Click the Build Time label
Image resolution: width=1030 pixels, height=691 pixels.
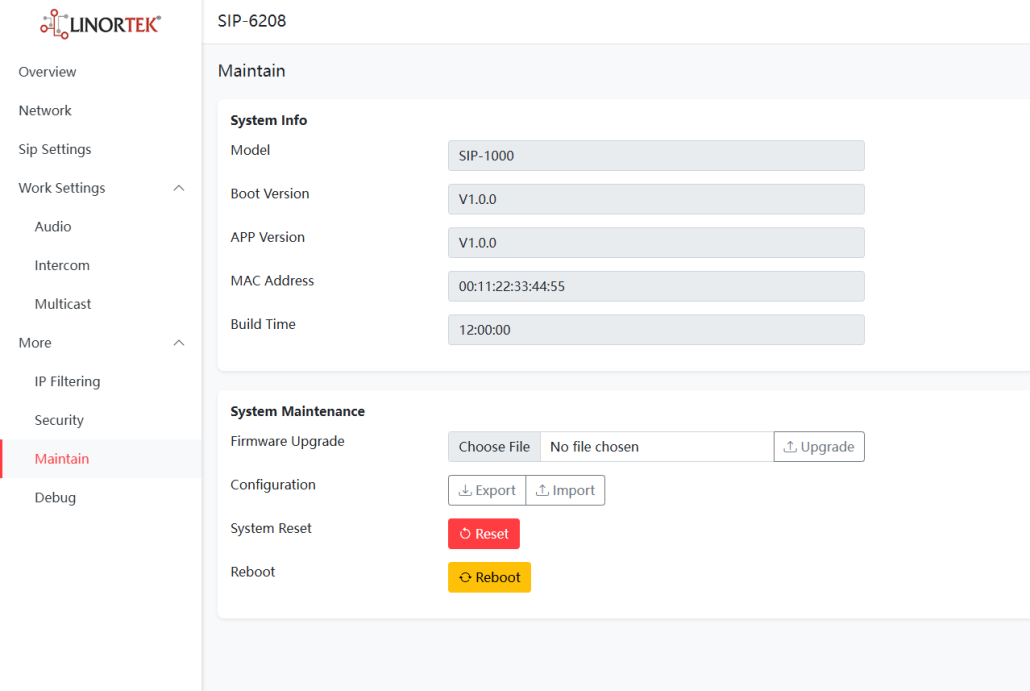point(263,324)
